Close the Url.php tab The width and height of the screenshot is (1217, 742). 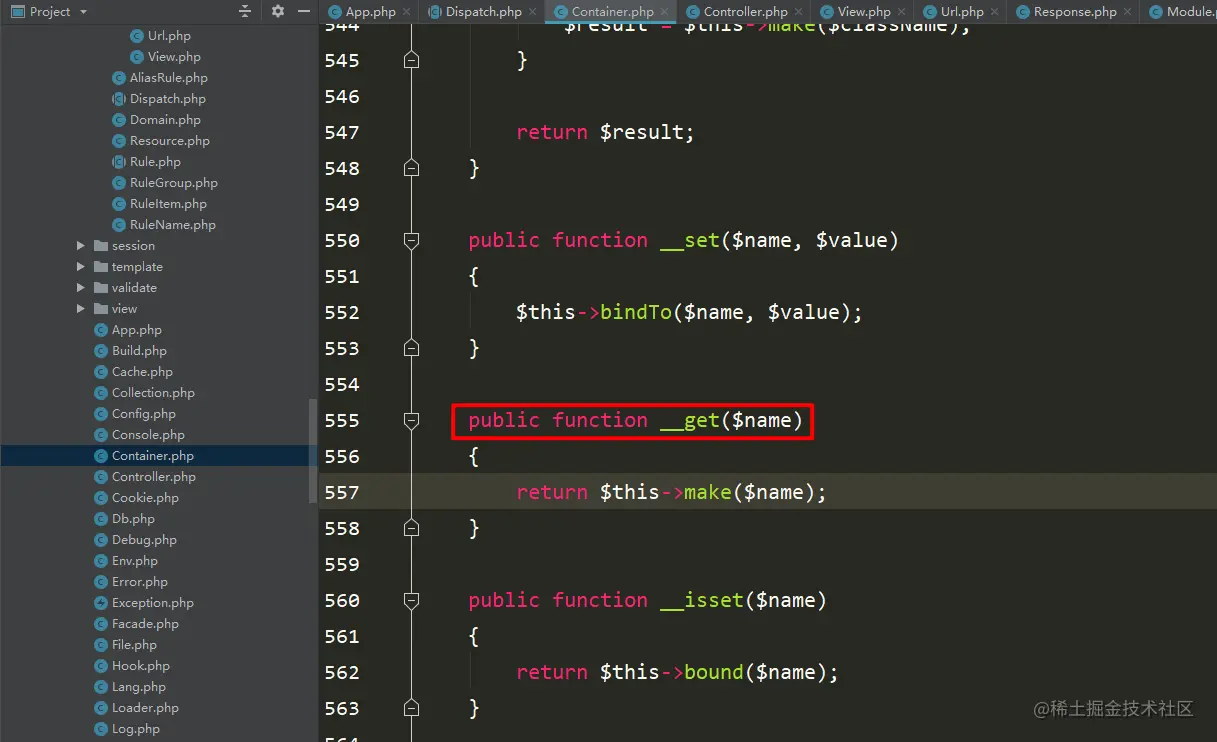pyautogui.click(x=995, y=12)
